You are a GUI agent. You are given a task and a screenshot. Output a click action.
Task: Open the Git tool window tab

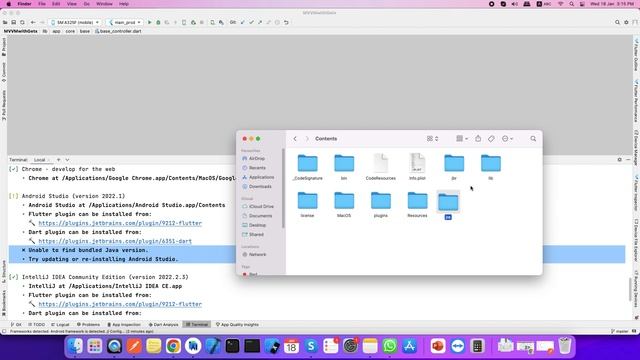click(x=16, y=324)
